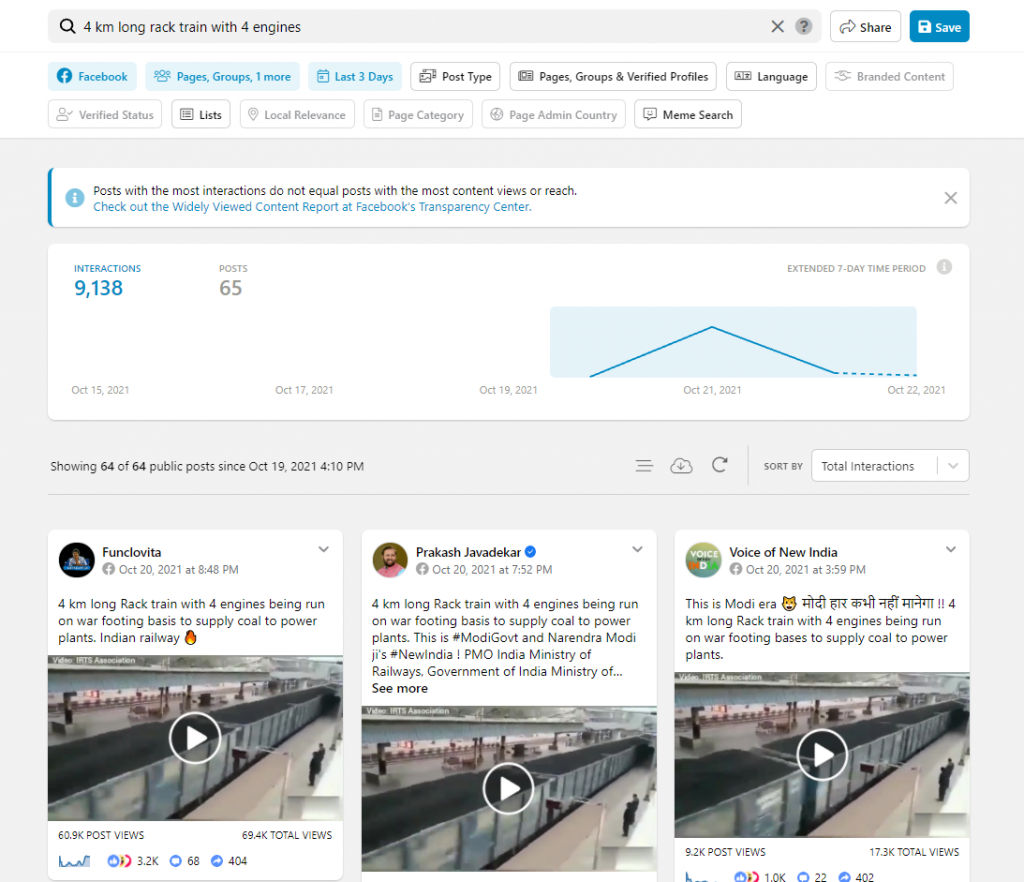Expand options chevron on Funclovita post
The image size is (1024, 882).
pos(324,550)
